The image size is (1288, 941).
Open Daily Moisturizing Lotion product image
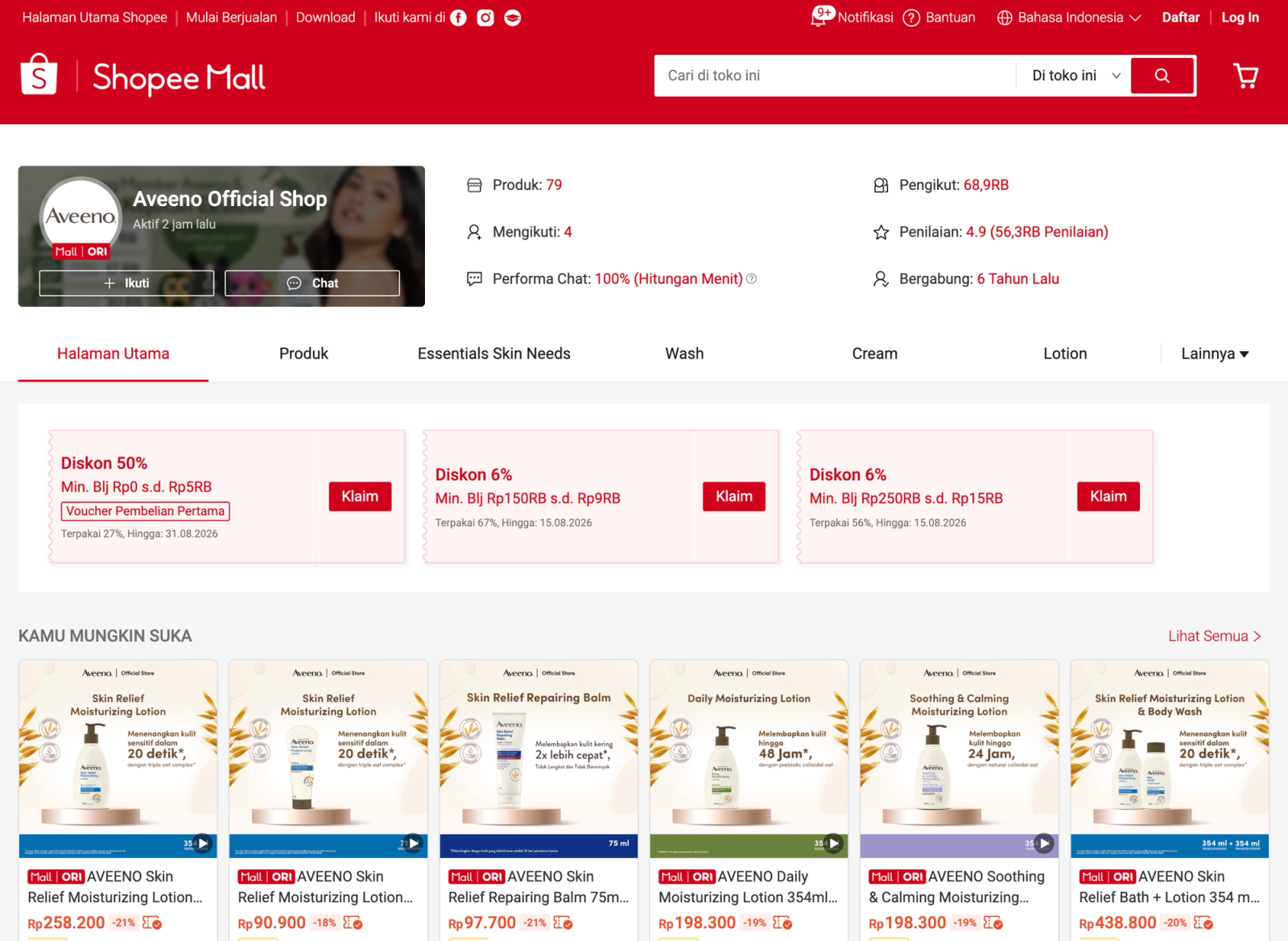(749, 759)
